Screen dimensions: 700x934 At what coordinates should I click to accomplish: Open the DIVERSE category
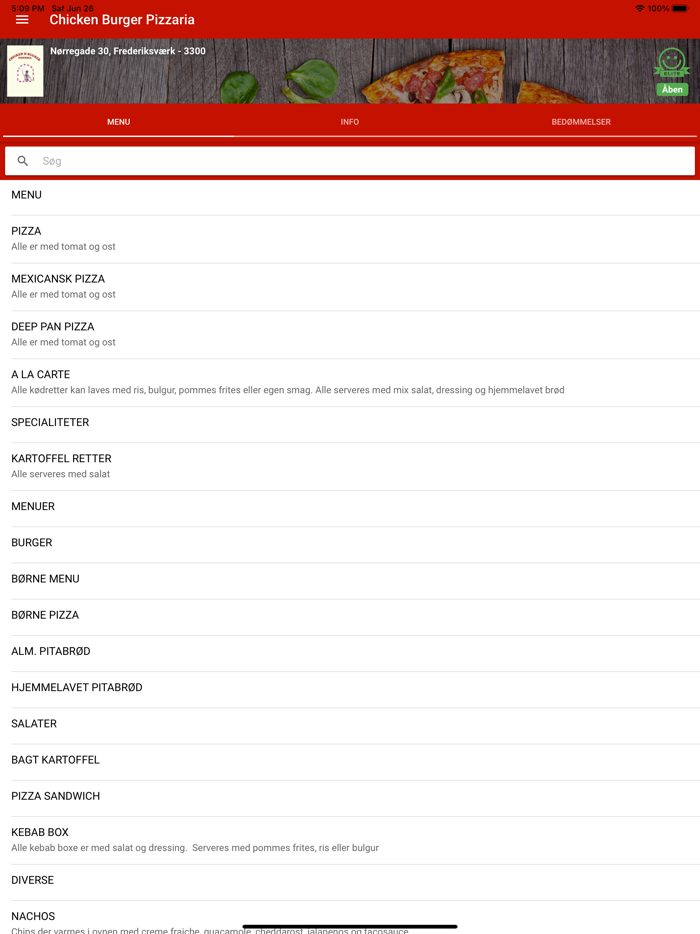(350, 882)
